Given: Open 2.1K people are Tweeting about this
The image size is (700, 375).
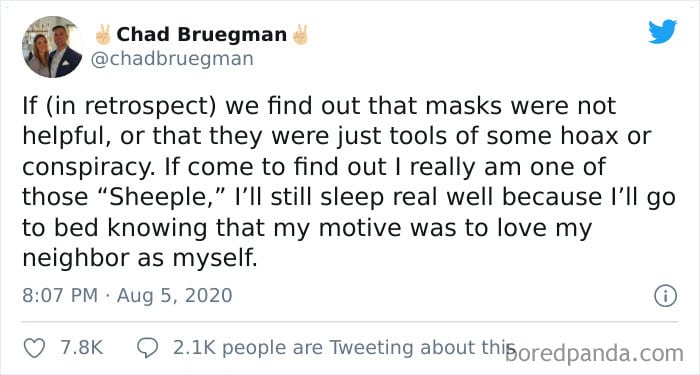Looking at the screenshot, I should (342, 348).
